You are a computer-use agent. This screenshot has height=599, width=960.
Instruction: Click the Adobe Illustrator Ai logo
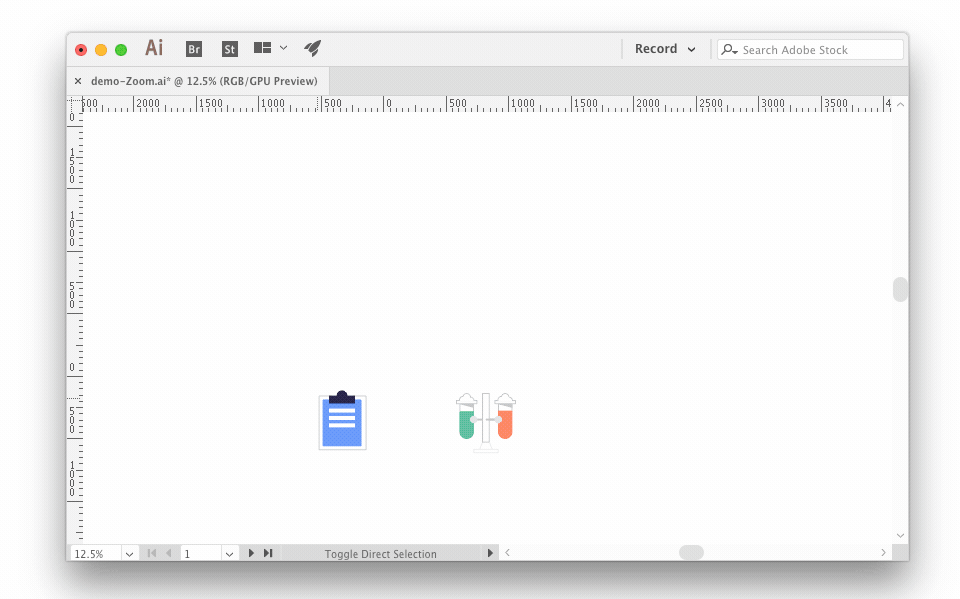pos(154,48)
